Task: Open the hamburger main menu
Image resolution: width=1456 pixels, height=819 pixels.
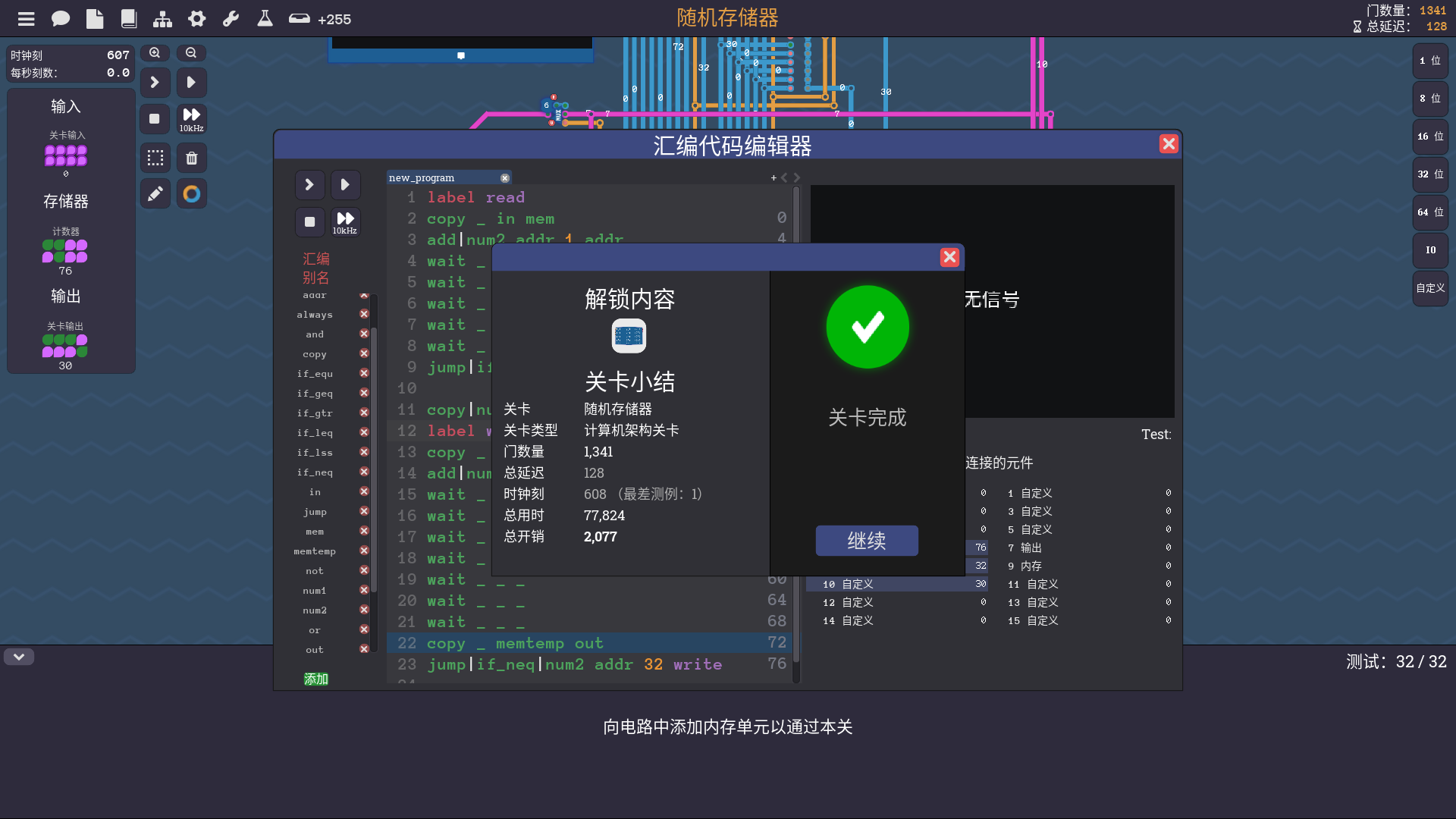Action: (27, 19)
